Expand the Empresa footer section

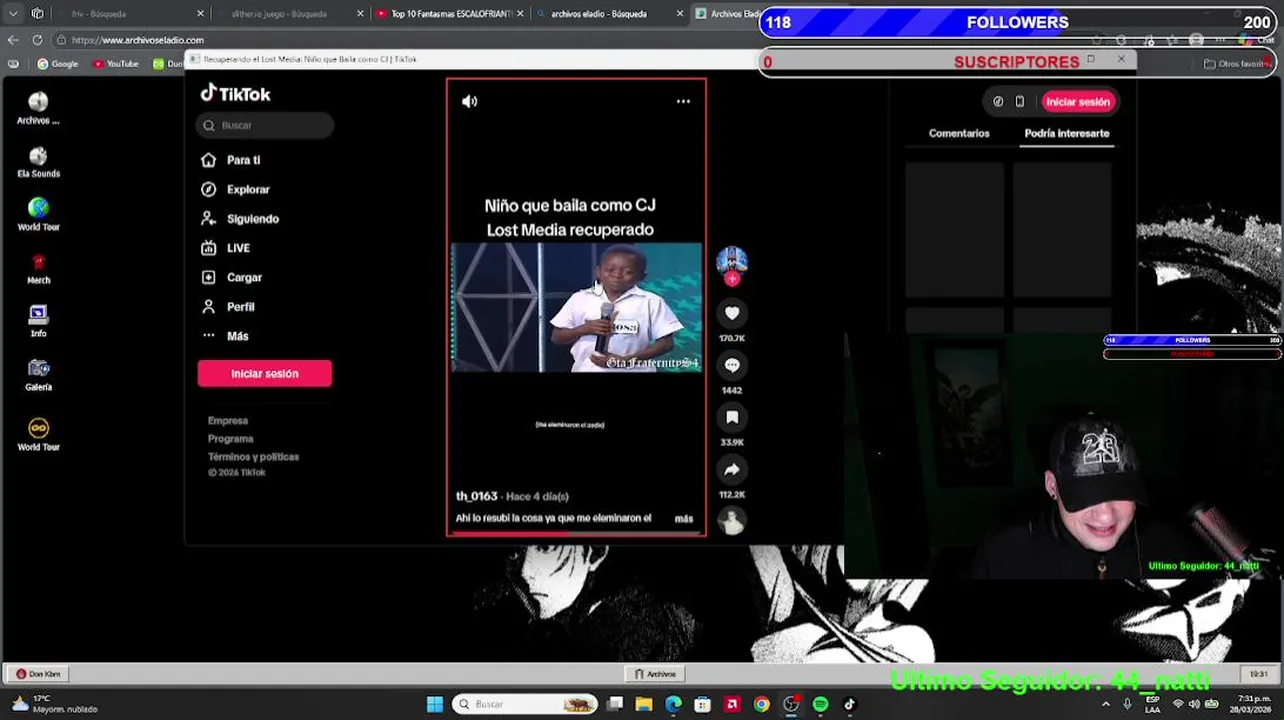pyautogui.click(x=228, y=421)
